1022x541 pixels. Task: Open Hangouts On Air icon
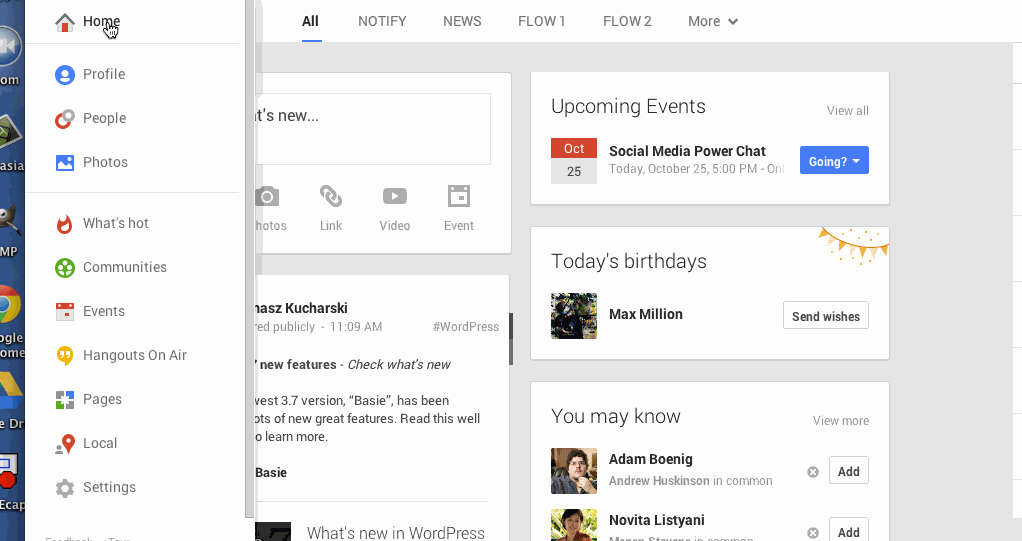point(65,355)
